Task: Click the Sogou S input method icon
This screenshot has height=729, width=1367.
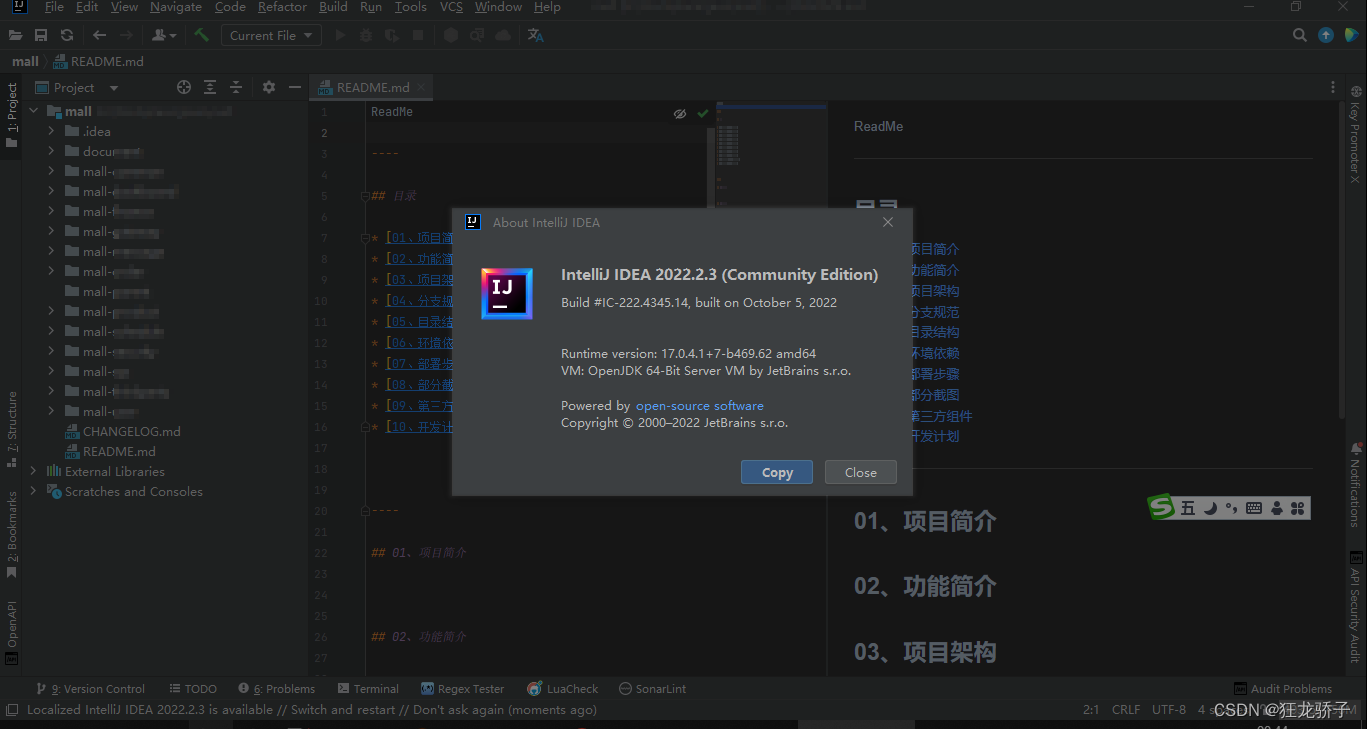Action: [x=1161, y=508]
